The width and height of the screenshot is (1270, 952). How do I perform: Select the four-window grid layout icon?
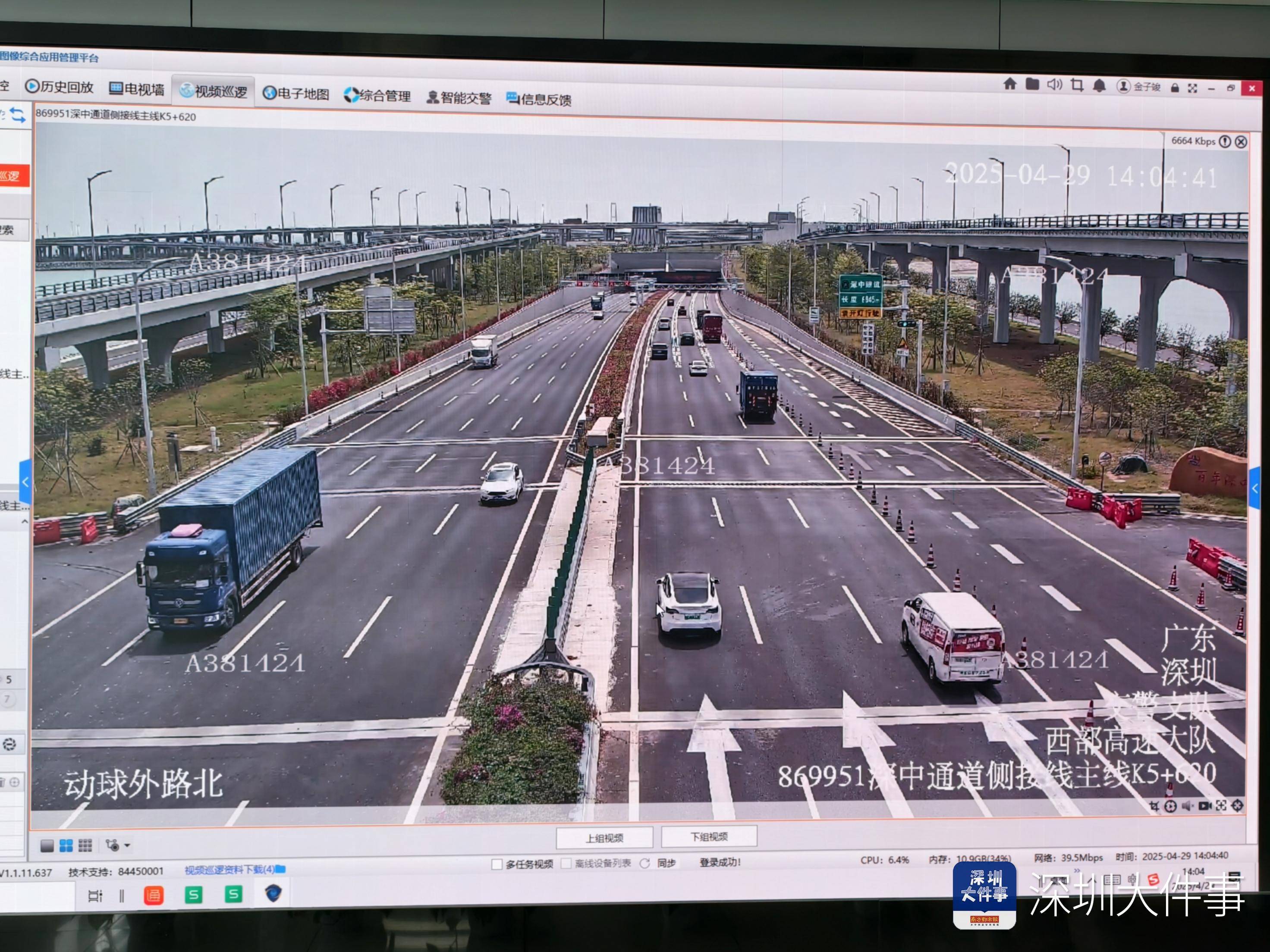click(x=66, y=845)
